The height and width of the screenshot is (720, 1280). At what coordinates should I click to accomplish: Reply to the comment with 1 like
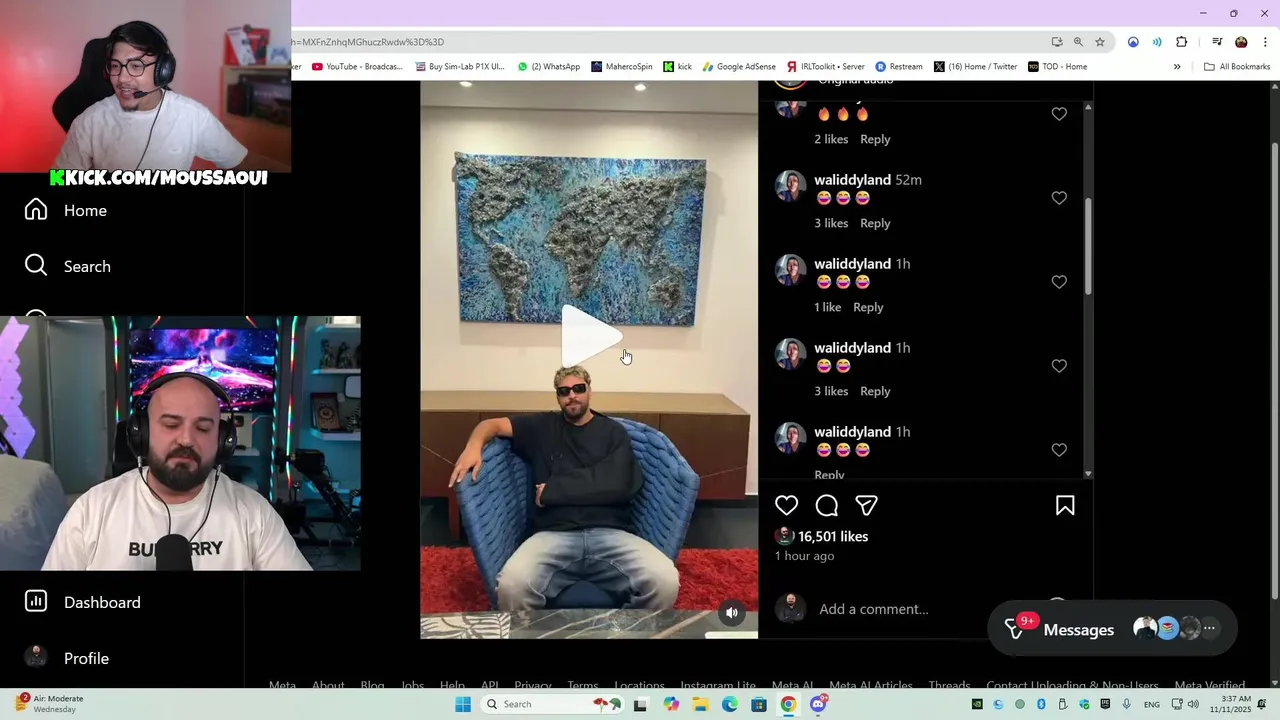click(868, 307)
